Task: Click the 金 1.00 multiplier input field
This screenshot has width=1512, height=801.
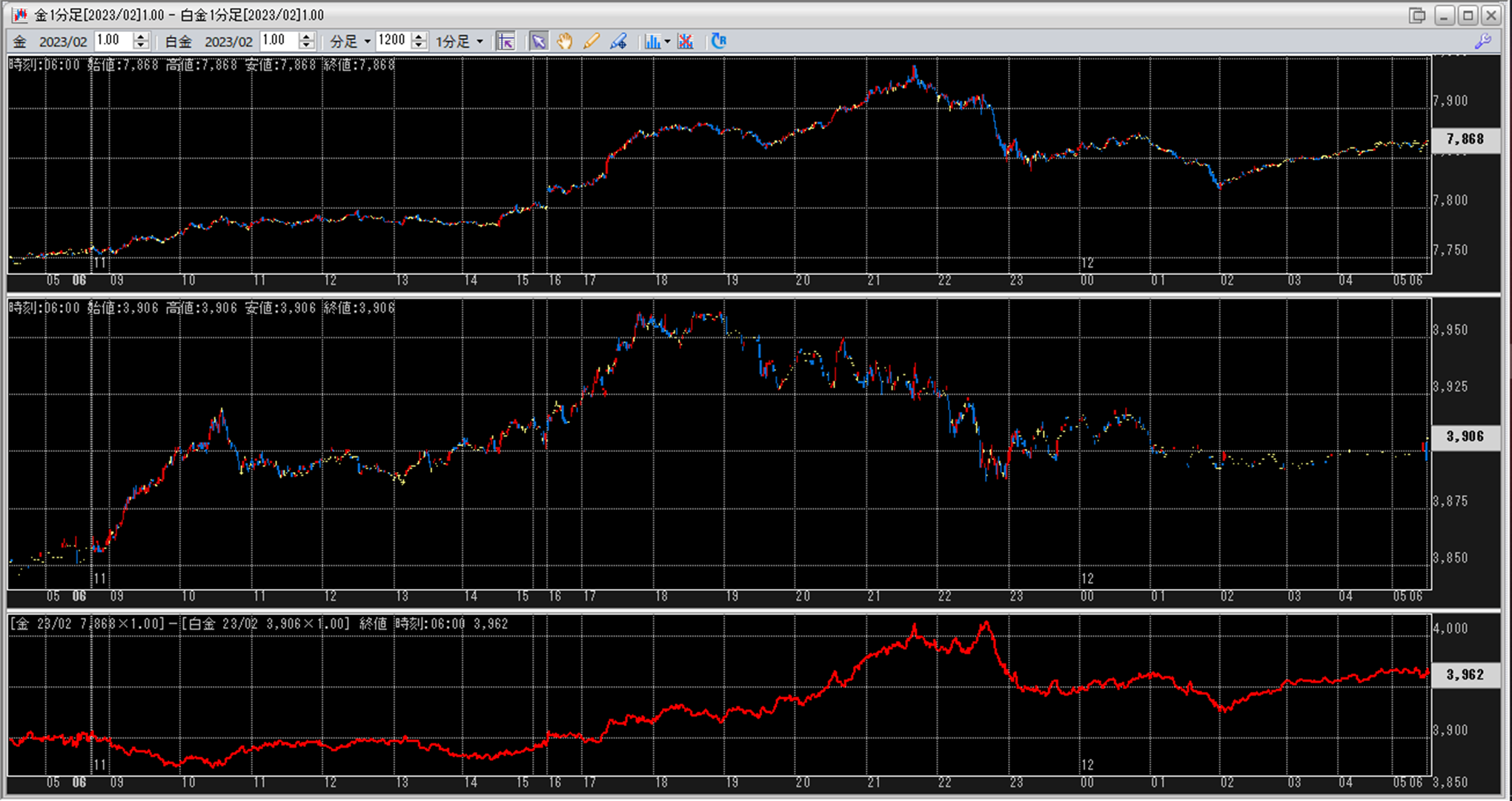Action: 113,41
